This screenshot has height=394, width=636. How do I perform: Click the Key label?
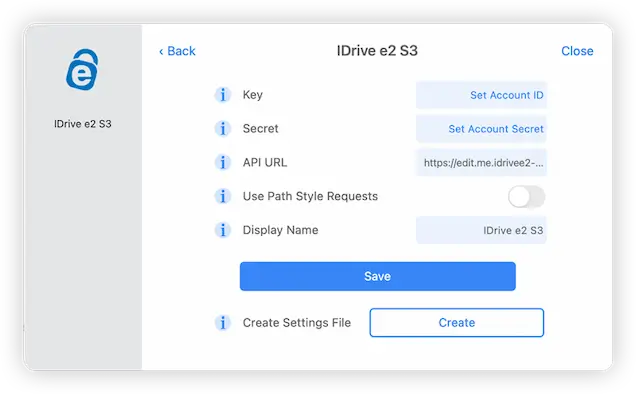(x=253, y=95)
